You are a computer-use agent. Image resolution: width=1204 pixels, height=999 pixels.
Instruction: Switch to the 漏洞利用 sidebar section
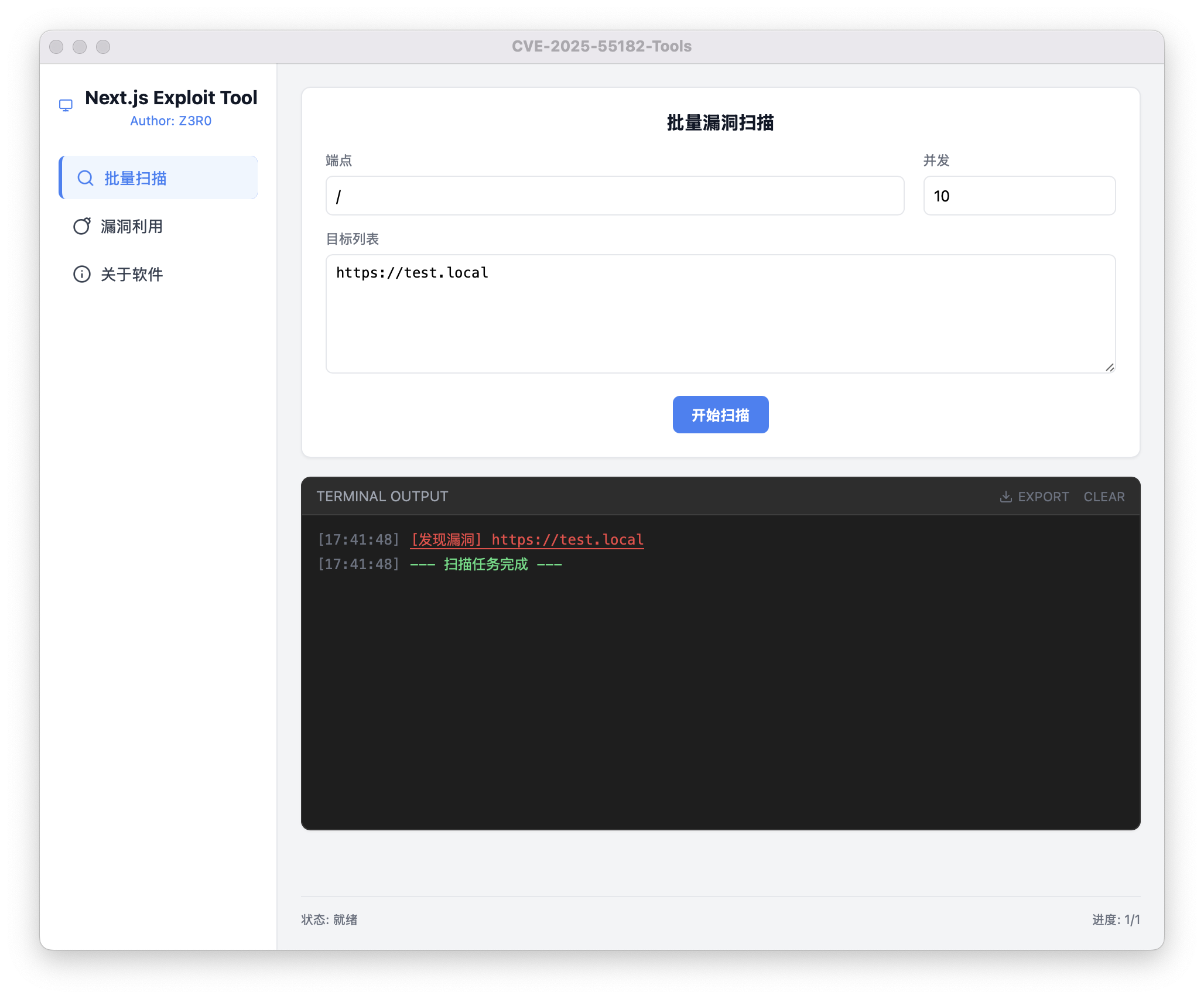pyautogui.click(x=158, y=226)
